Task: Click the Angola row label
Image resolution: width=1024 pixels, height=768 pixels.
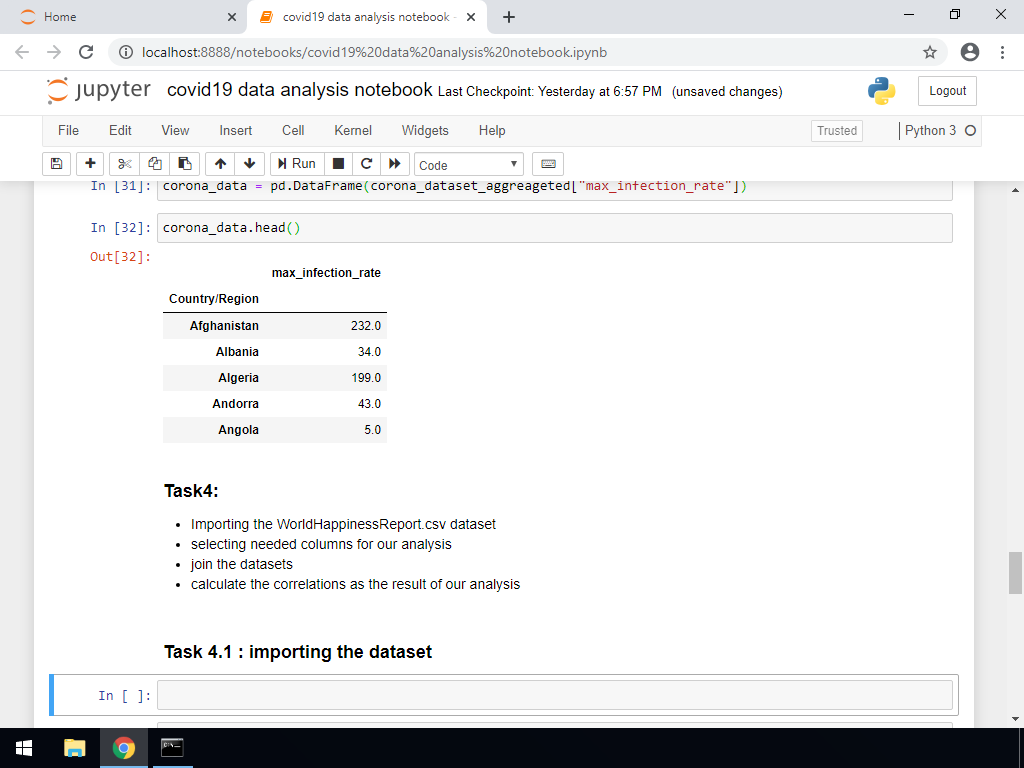Action: pos(238,430)
